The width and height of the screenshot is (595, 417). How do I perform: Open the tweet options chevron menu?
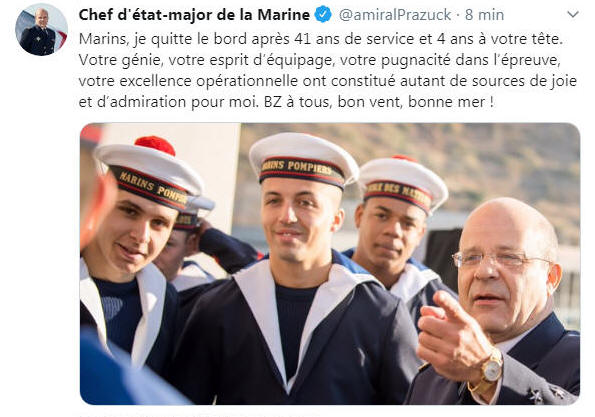click(x=573, y=14)
